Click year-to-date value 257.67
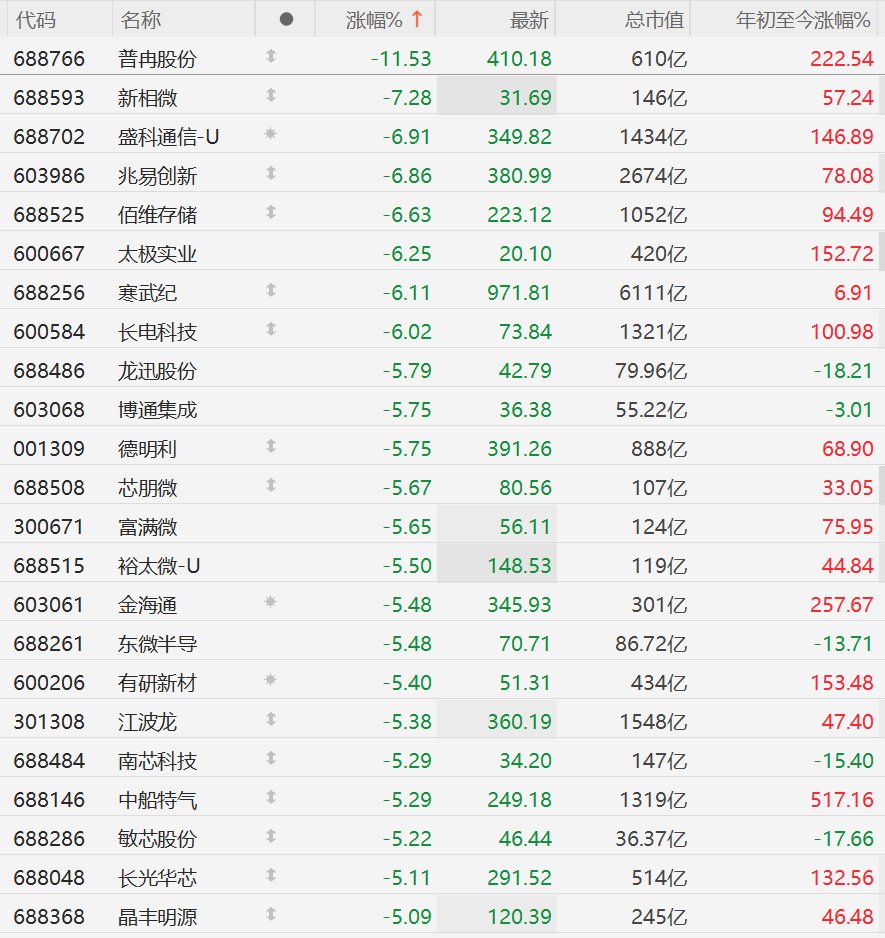This screenshot has width=885, height=938. pyautogui.click(x=842, y=605)
